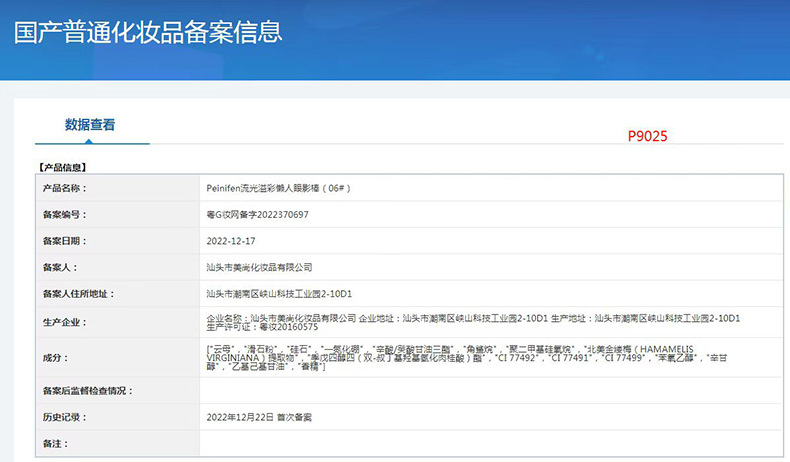Viewport: 790px width, 462px height.
Task: Click the 备注 label
Action: [x=55, y=444]
